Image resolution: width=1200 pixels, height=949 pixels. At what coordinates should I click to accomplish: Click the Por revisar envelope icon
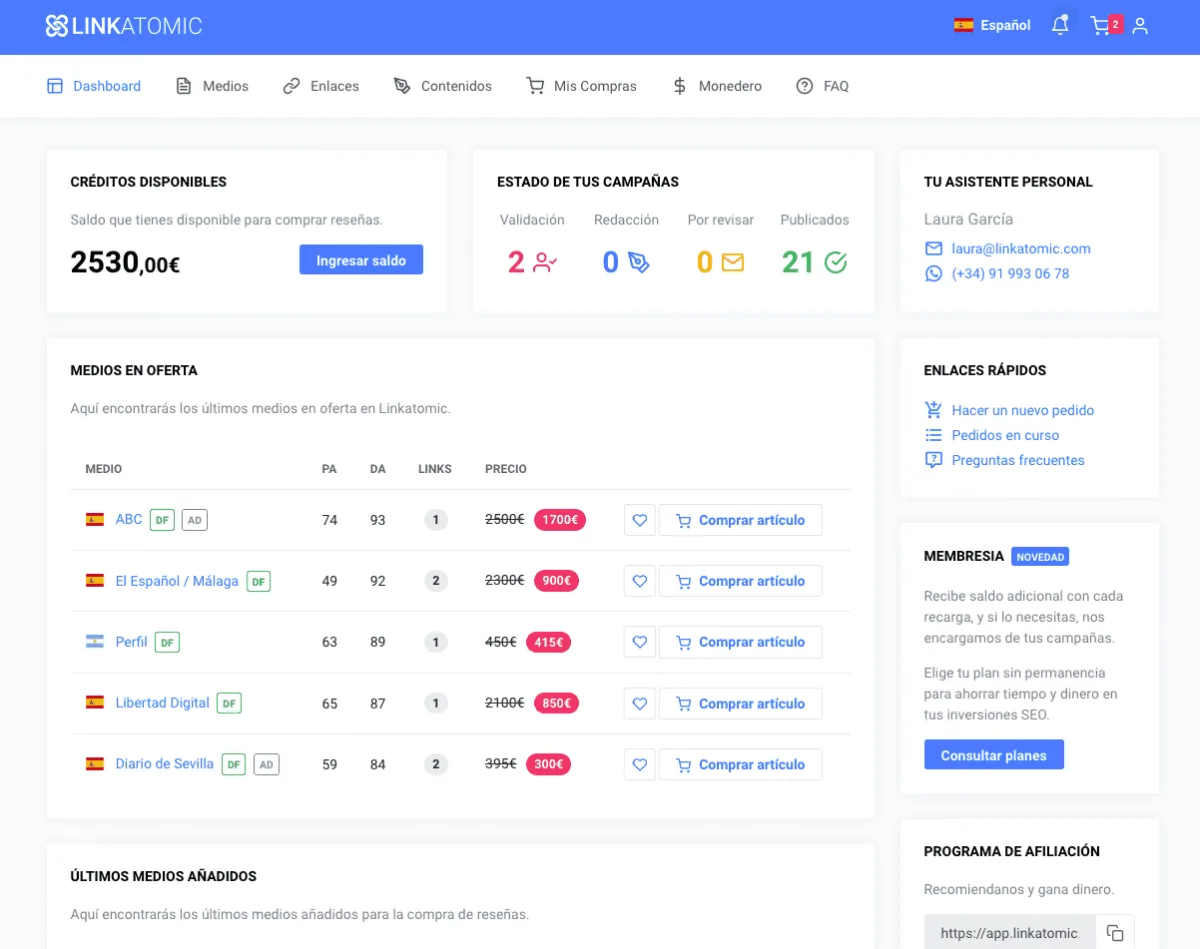coord(733,262)
